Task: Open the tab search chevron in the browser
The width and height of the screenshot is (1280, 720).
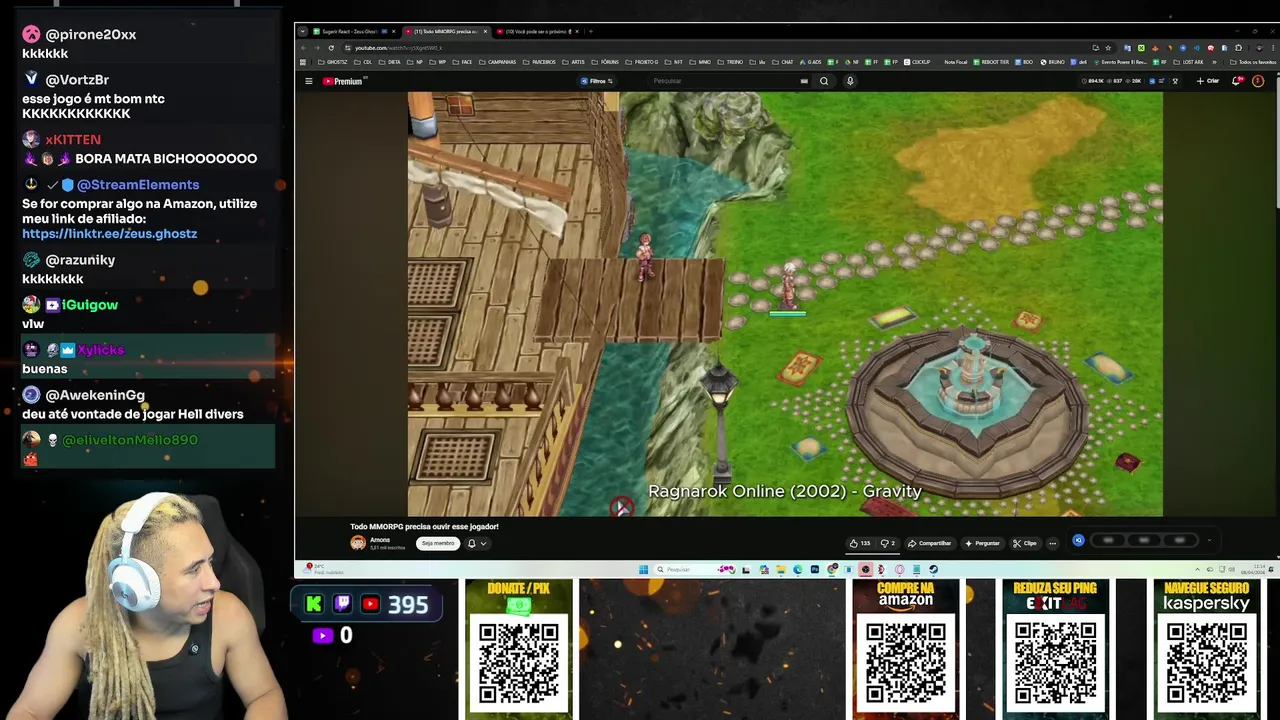Action: tap(303, 31)
